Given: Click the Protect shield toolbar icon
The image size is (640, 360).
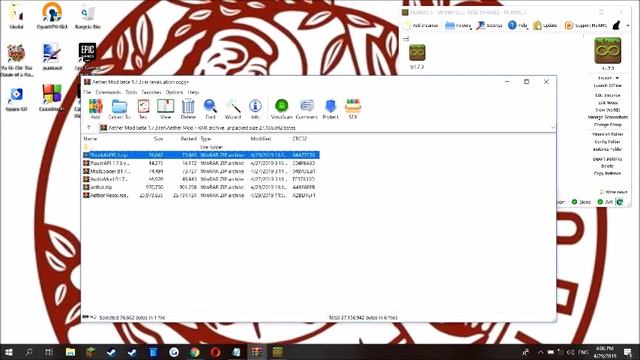Looking at the screenshot, I should pos(330,109).
